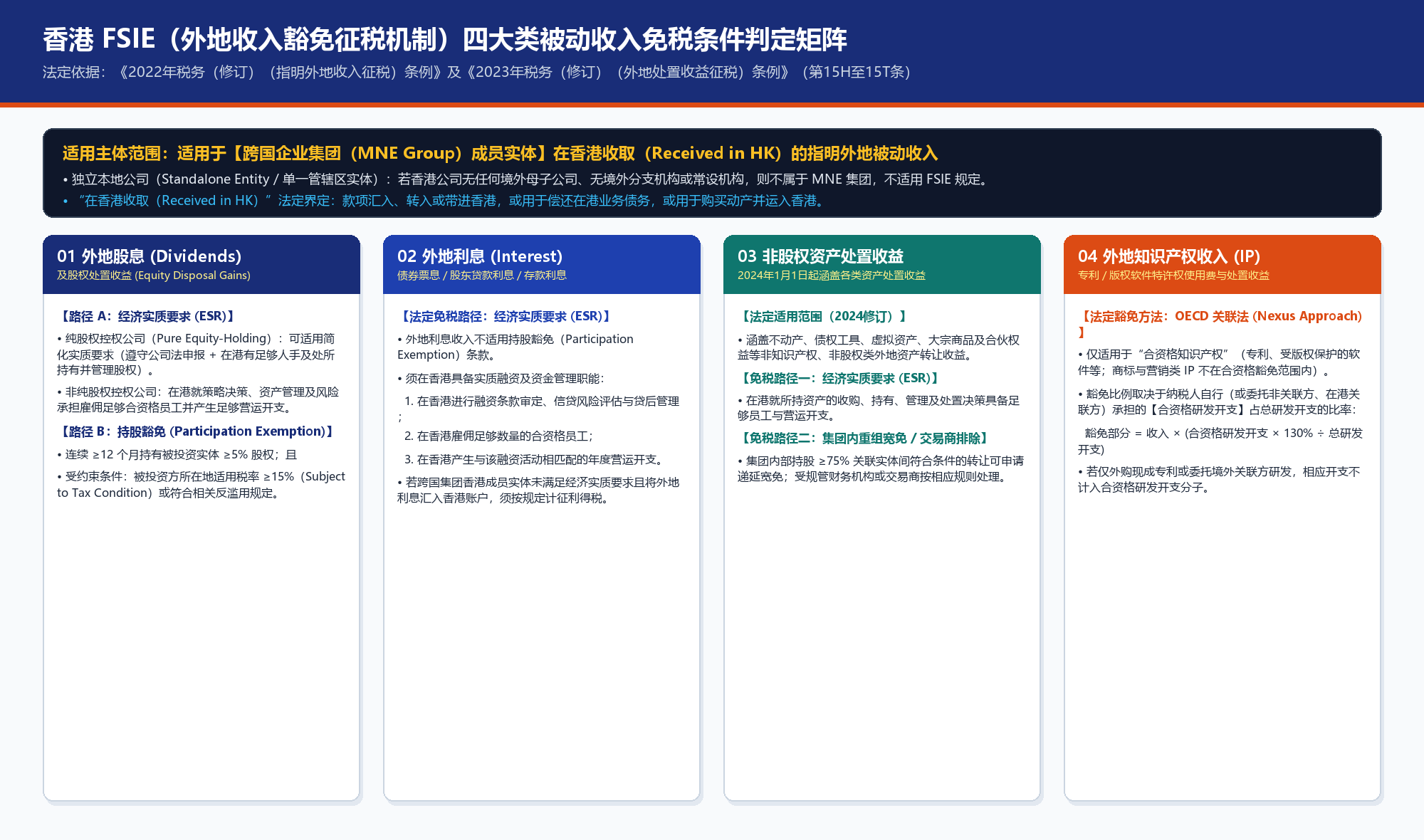Click bullet '外地利息收入不适用持股豁免'
The width and height of the screenshot is (1424, 840).
point(515,347)
